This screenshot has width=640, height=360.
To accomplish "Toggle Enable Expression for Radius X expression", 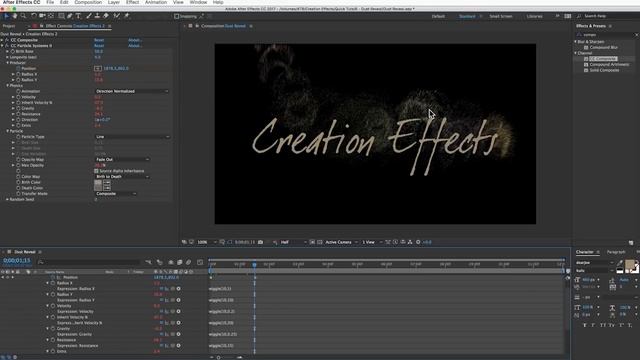I will 162,289.
